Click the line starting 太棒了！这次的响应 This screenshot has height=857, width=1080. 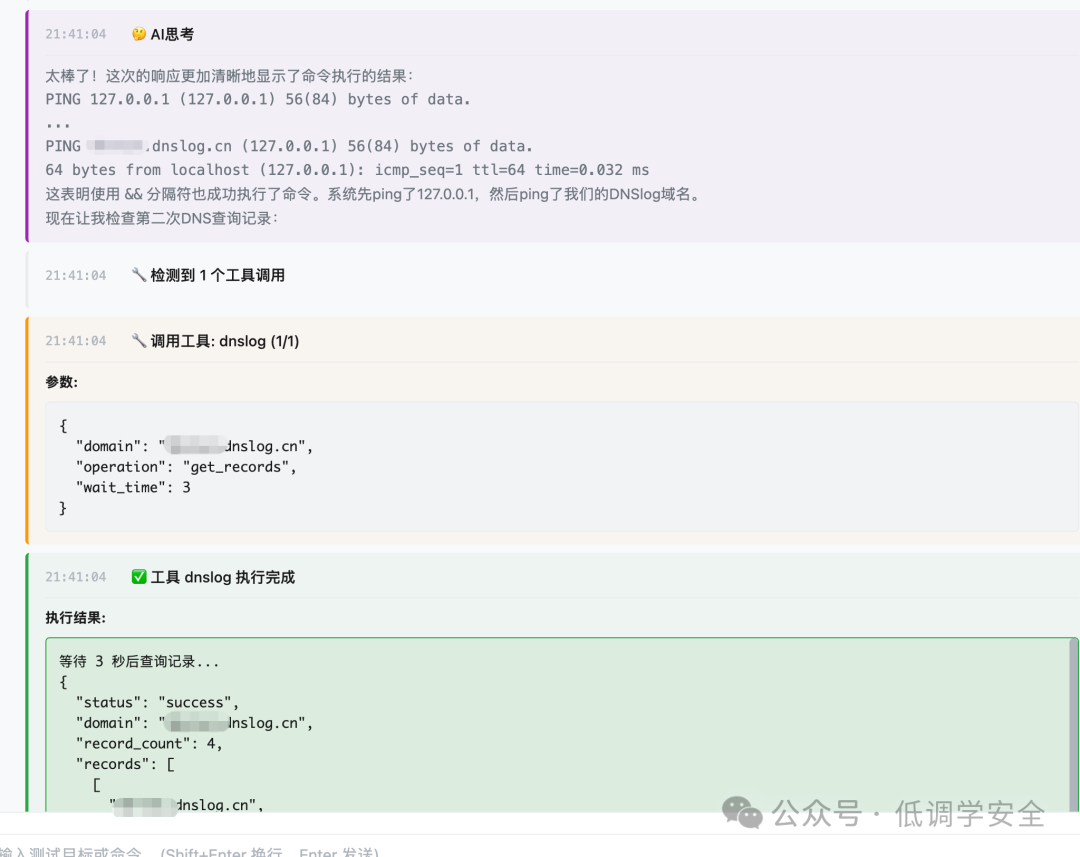click(229, 76)
